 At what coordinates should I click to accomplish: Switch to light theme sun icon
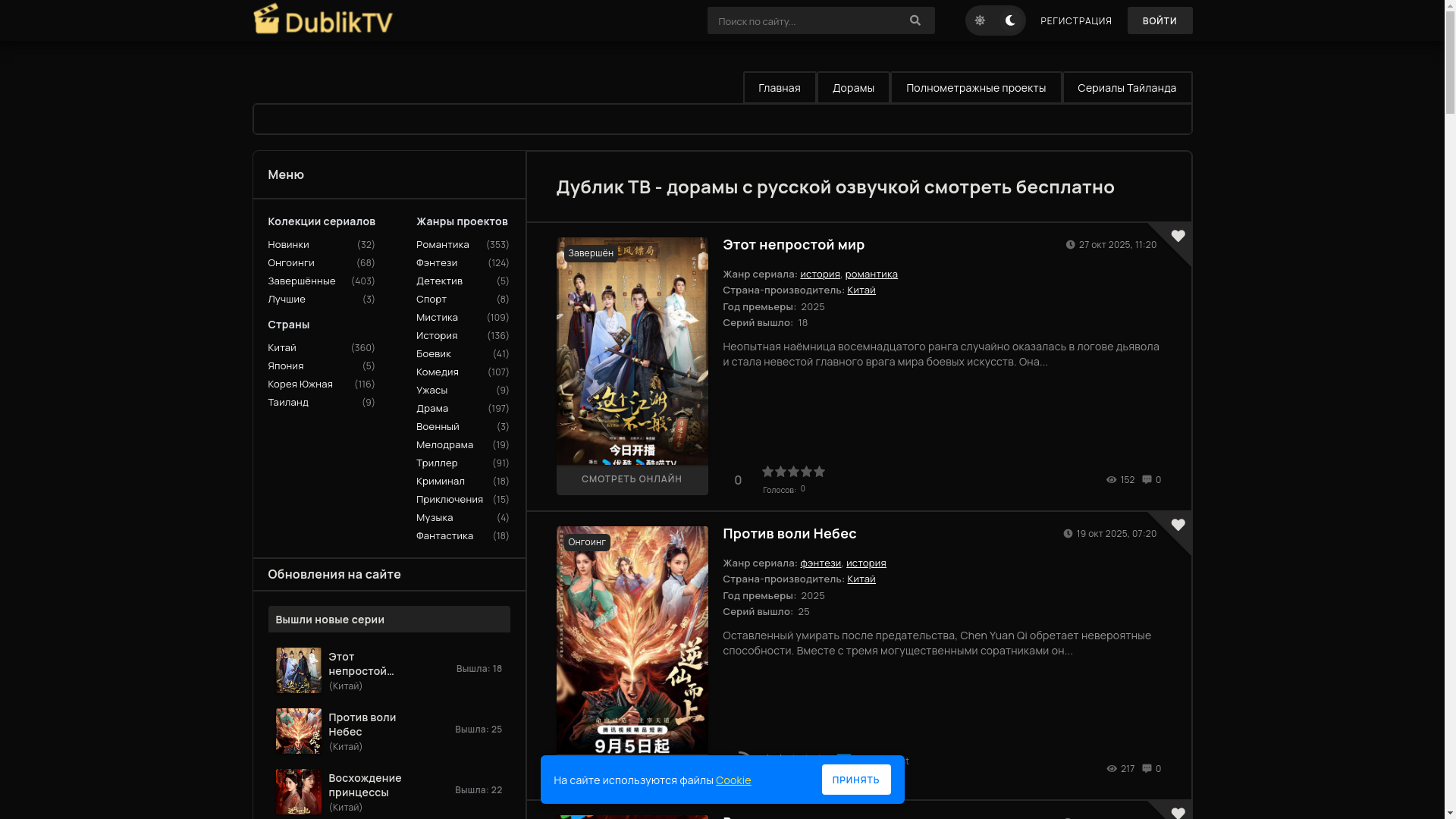(980, 20)
